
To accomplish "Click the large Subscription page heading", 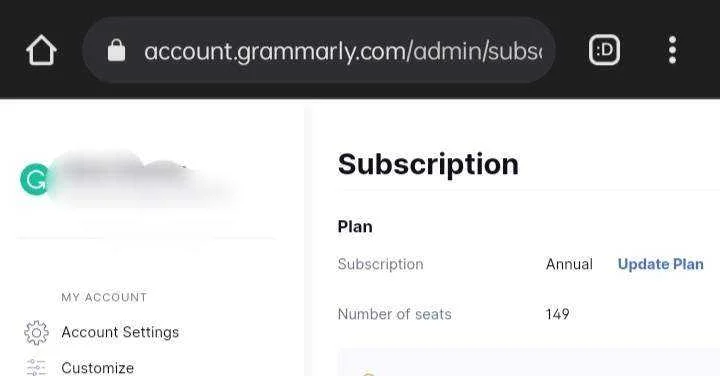I will pyautogui.click(x=428, y=164).
